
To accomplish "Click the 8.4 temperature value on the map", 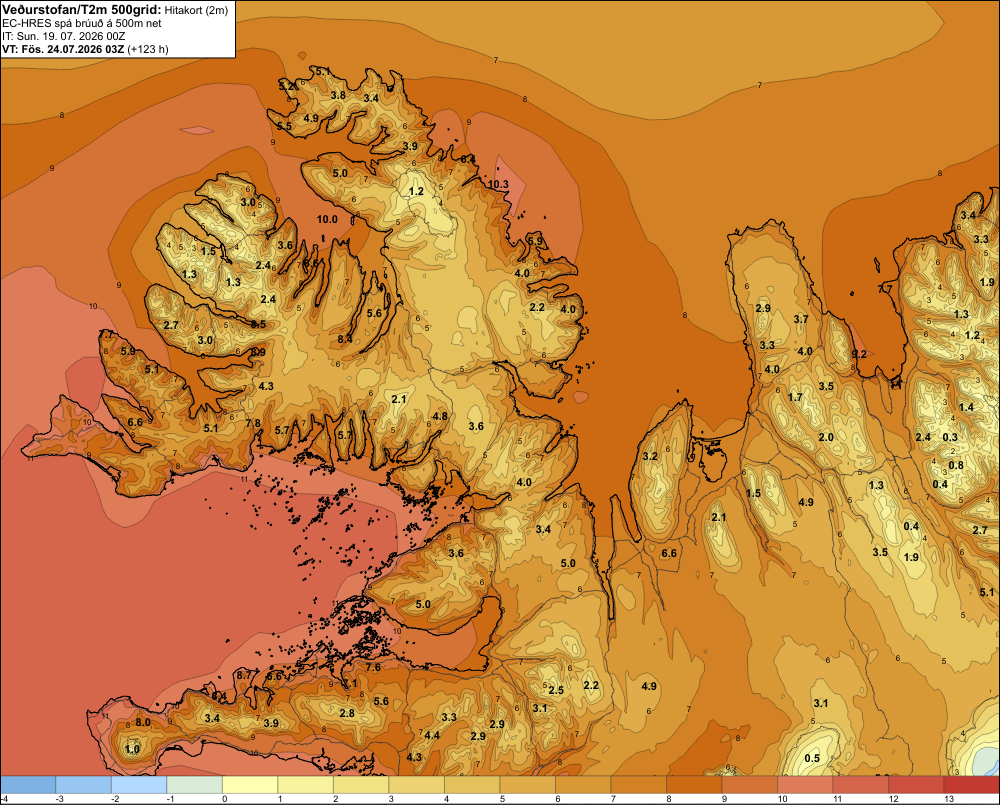I will pyautogui.click(x=345, y=339).
